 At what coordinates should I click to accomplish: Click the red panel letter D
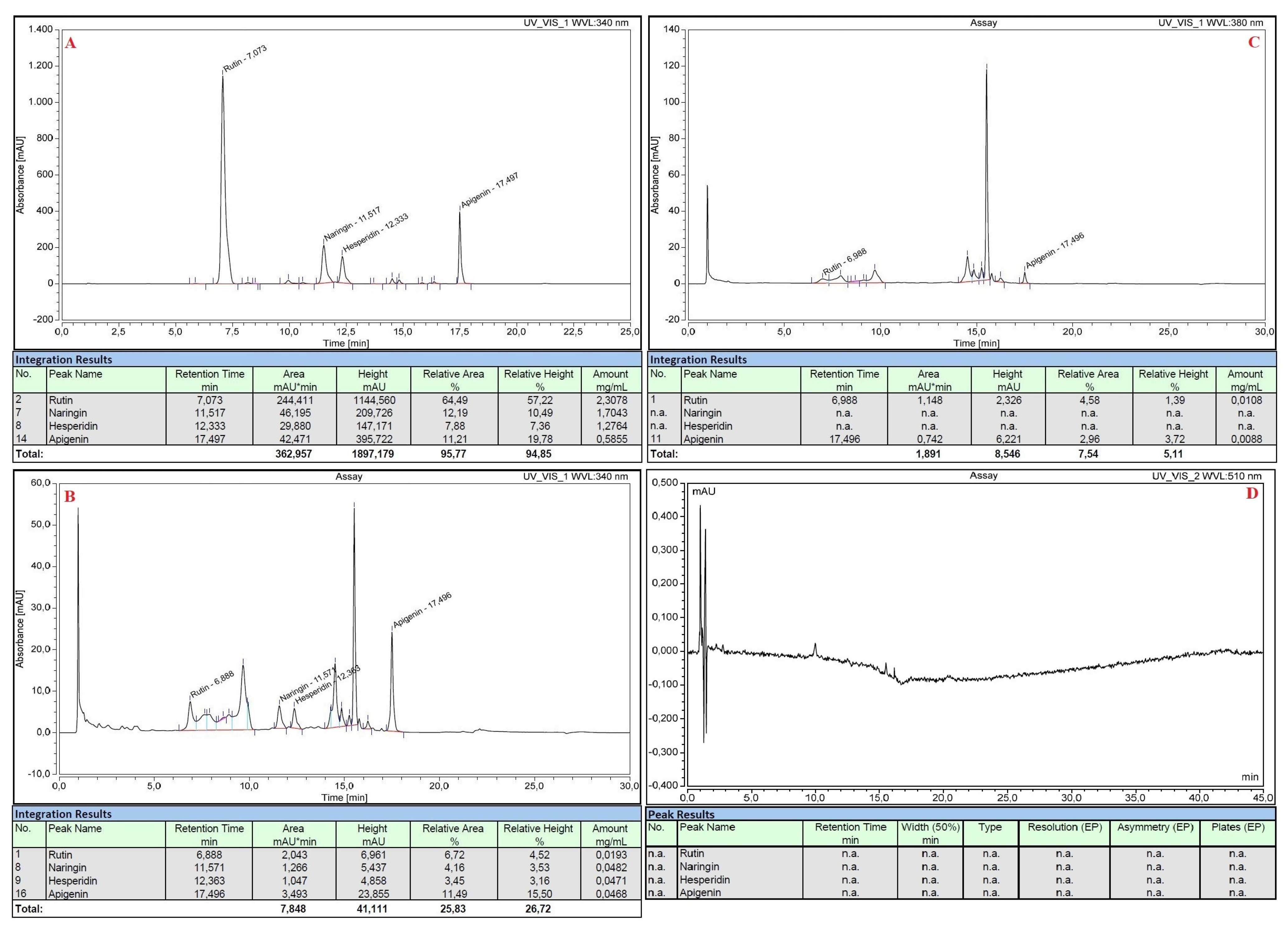coord(1252,493)
